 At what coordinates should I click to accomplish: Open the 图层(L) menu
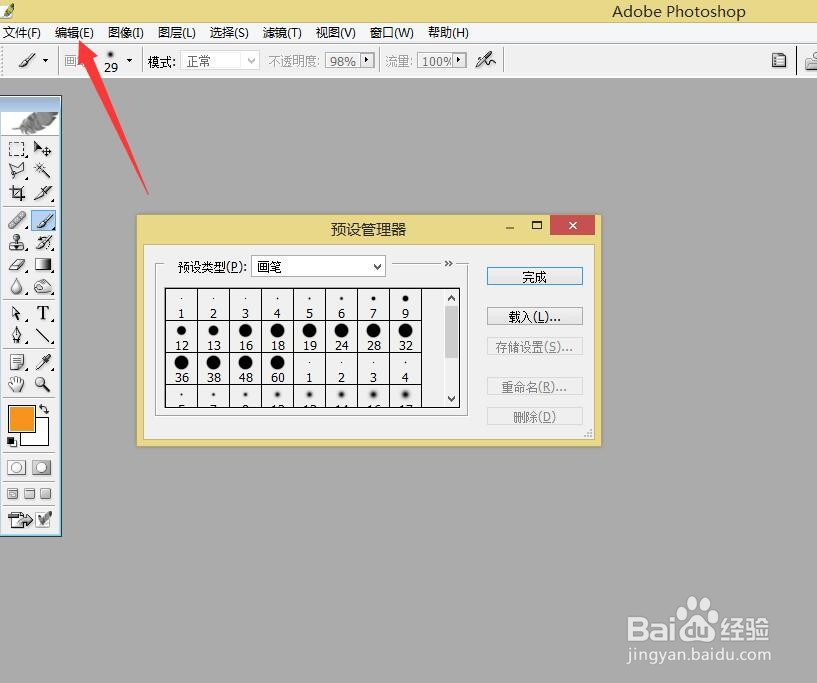tap(177, 33)
